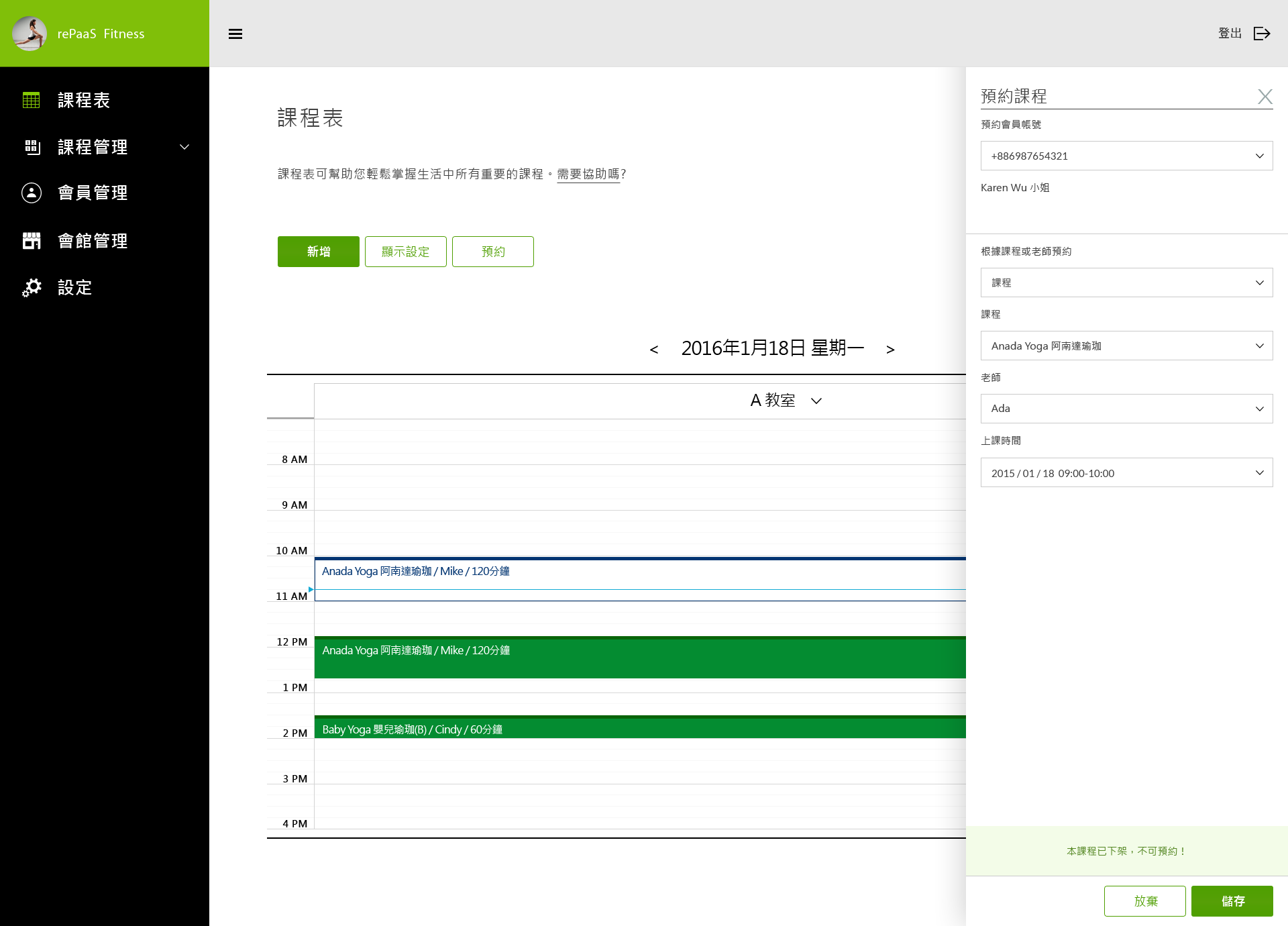Click the green 新增 button
The image size is (1288, 926).
(x=319, y=252)
